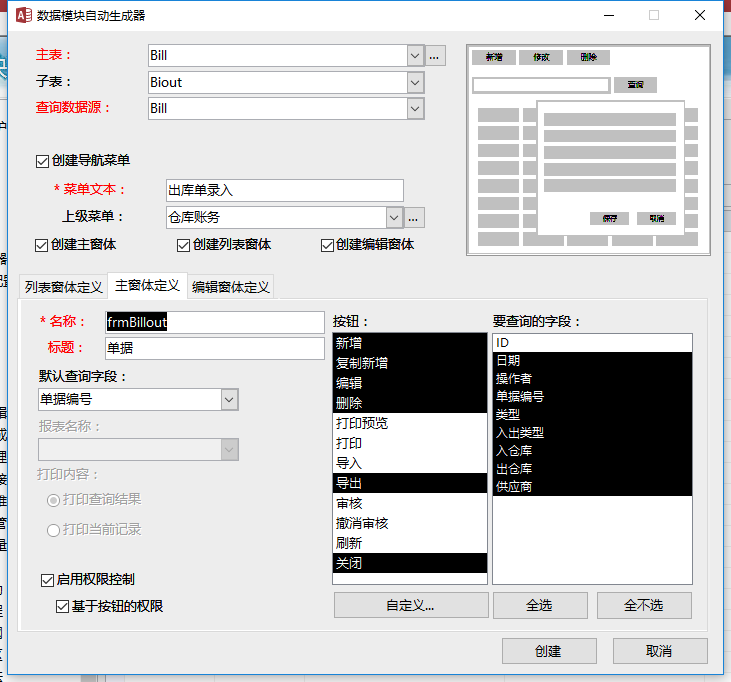The height and width of the screenshot is (682, 731).
Task: Select 入仓库 in the 要查询的字段 list
Action: [592, 451]
